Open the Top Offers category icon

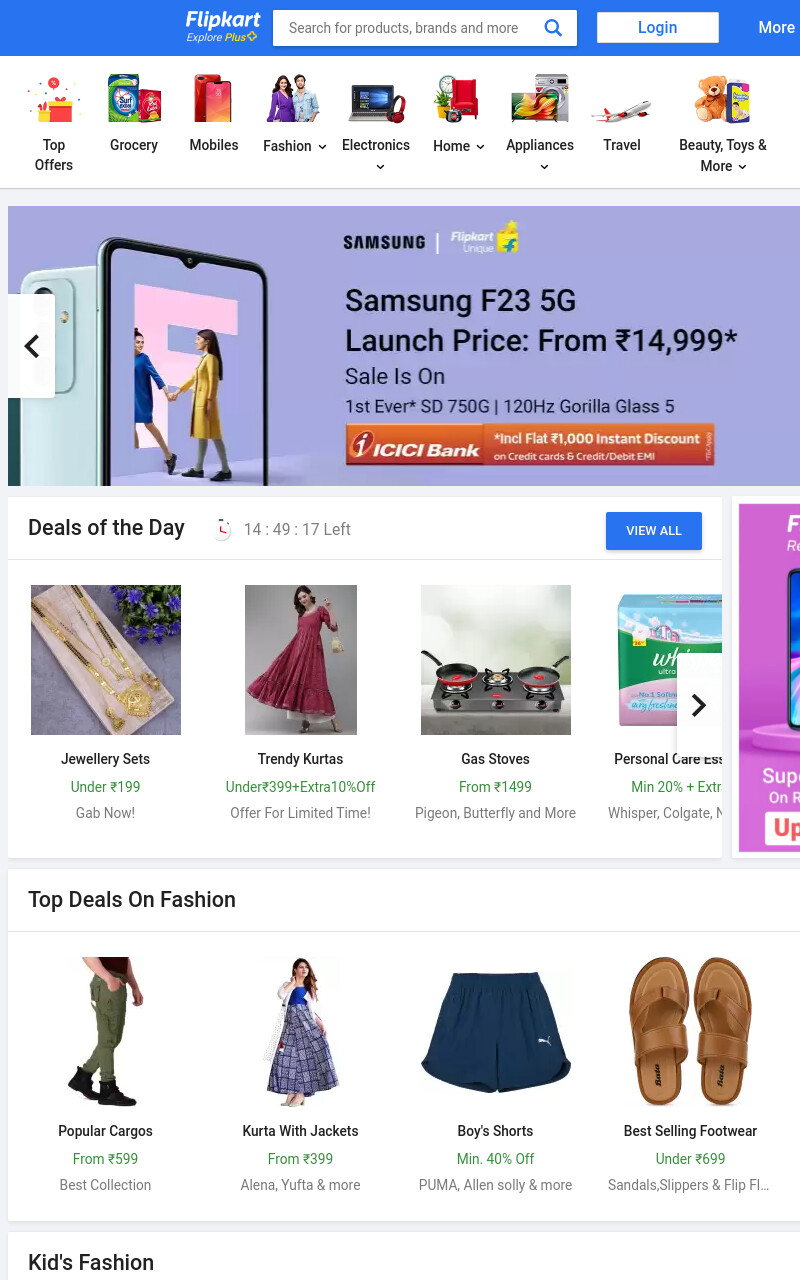(x=53, y=99)
